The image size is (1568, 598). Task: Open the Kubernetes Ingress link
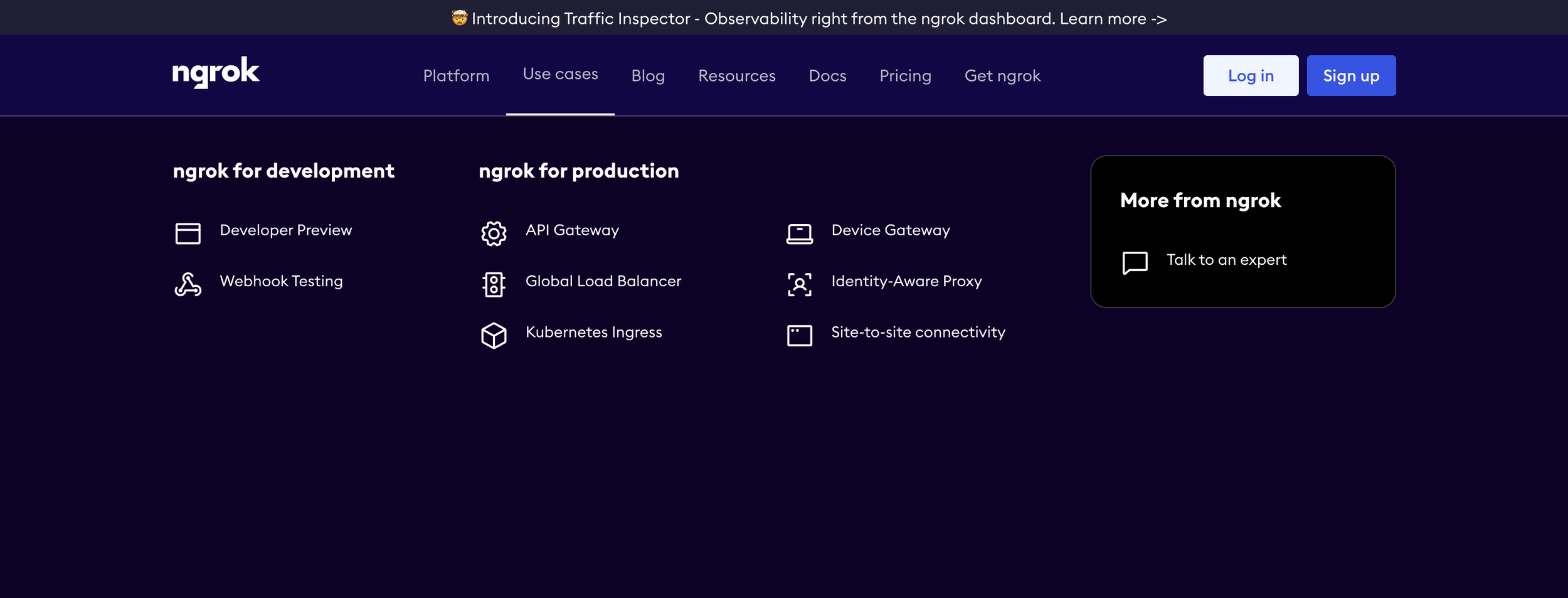point(593,332)
